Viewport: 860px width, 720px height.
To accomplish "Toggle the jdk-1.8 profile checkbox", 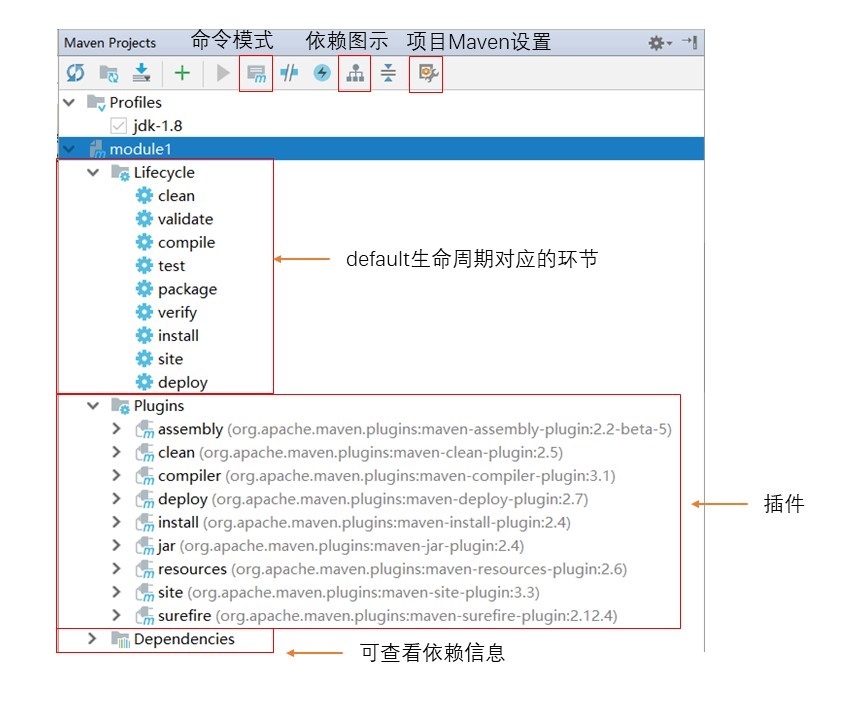I will (118, 126).
